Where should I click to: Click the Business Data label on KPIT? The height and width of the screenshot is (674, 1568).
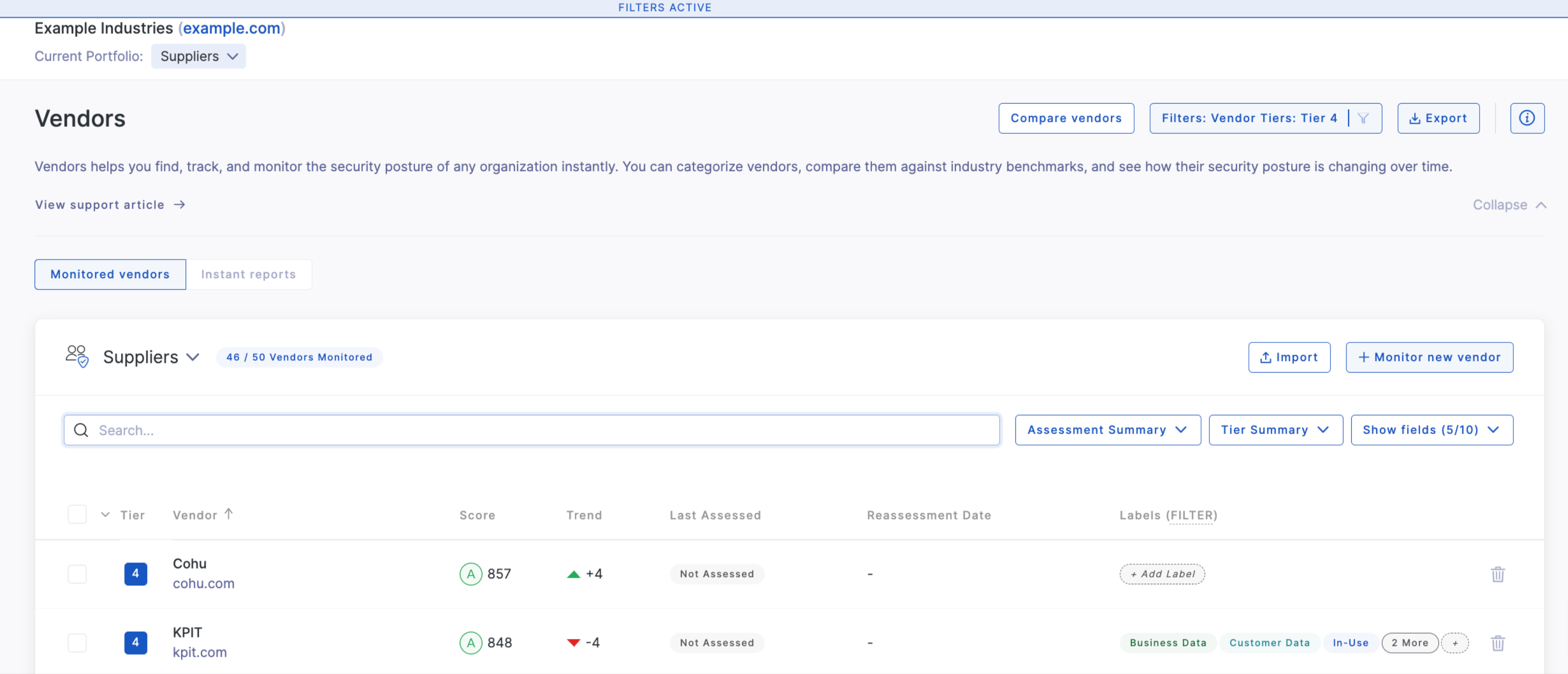click(1168, 643)
